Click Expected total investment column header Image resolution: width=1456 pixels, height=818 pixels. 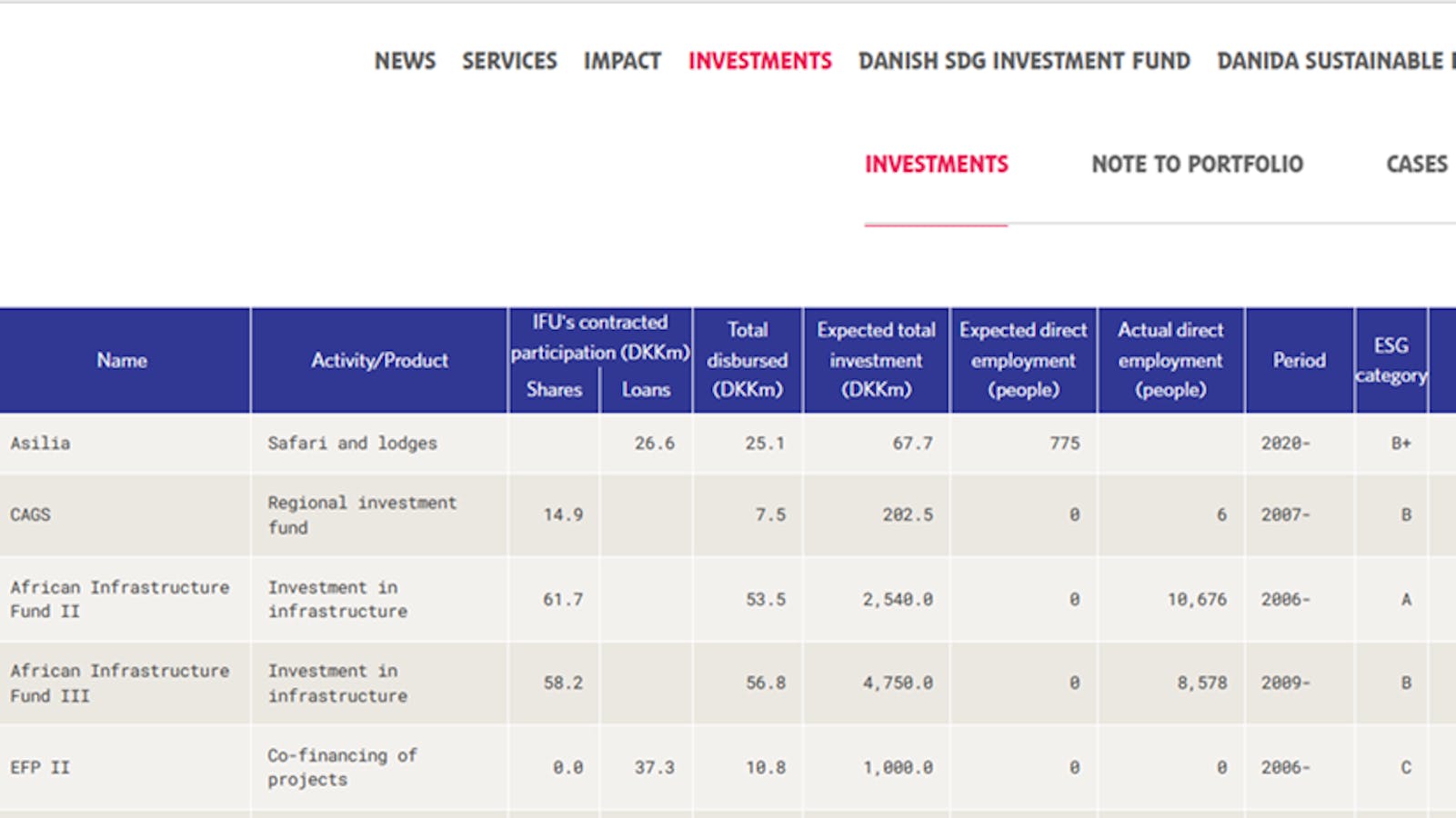tap(876, 361)
